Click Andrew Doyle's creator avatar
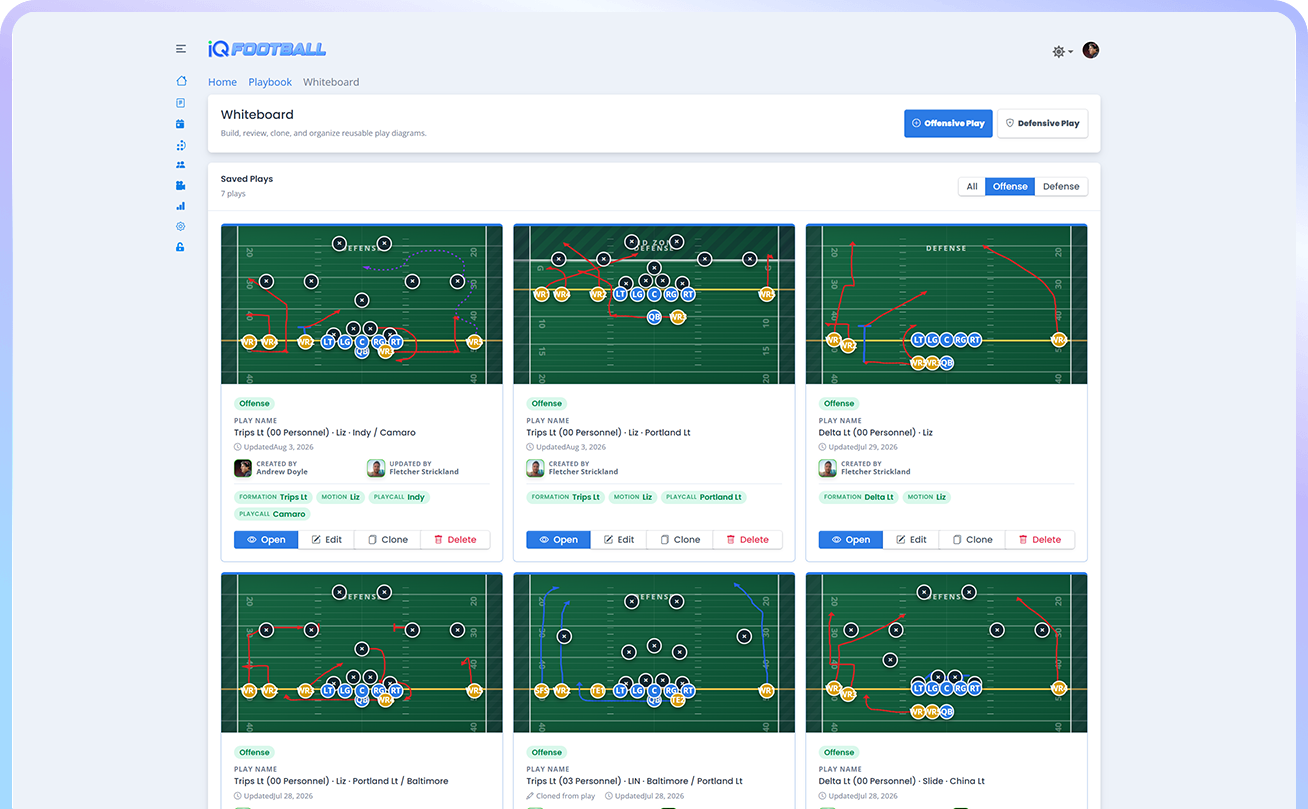The width and height of the screenshot is (1308, 809). tap(243, 468)
